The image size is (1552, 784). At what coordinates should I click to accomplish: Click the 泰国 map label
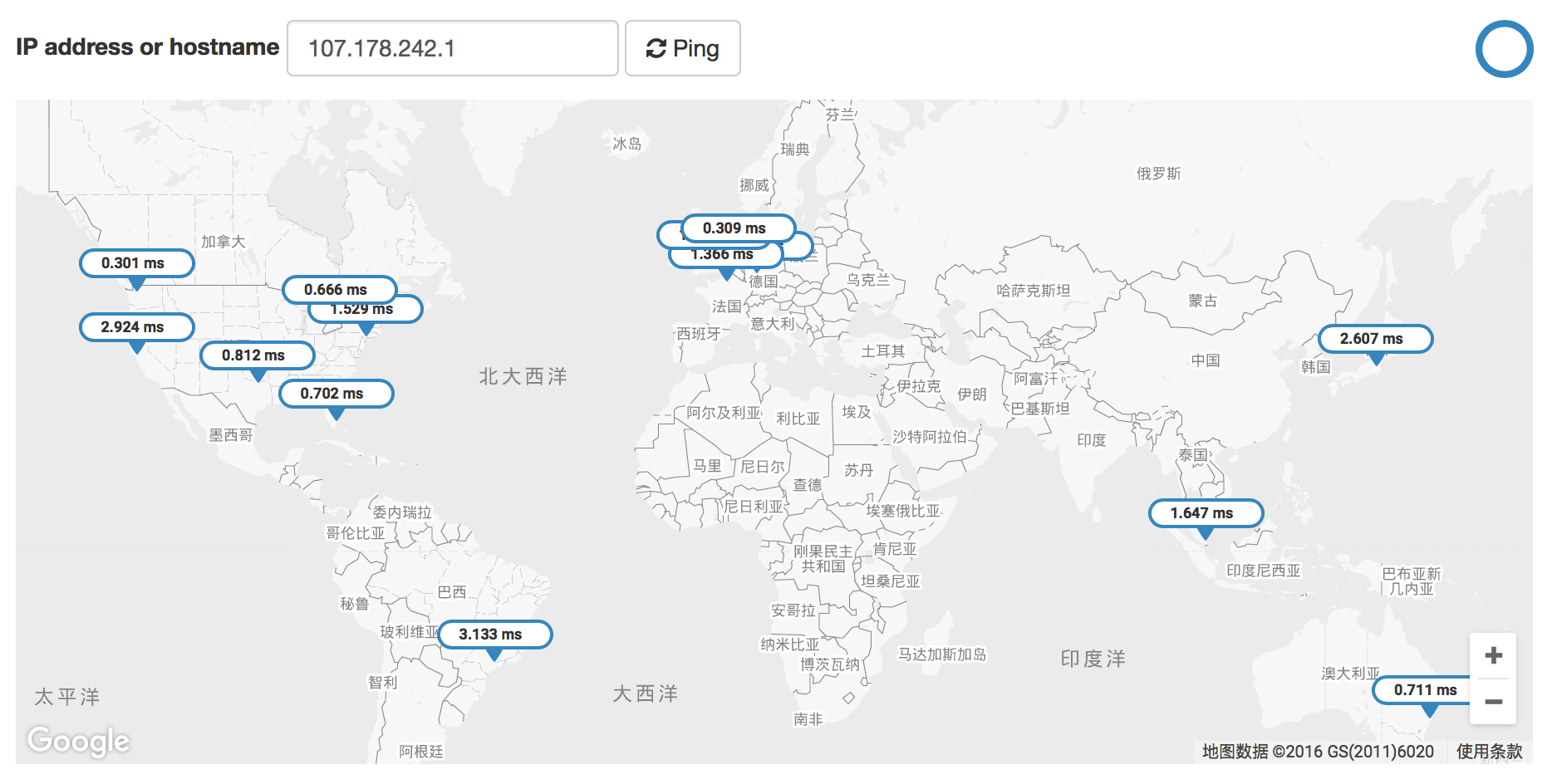pos(1193,455)
